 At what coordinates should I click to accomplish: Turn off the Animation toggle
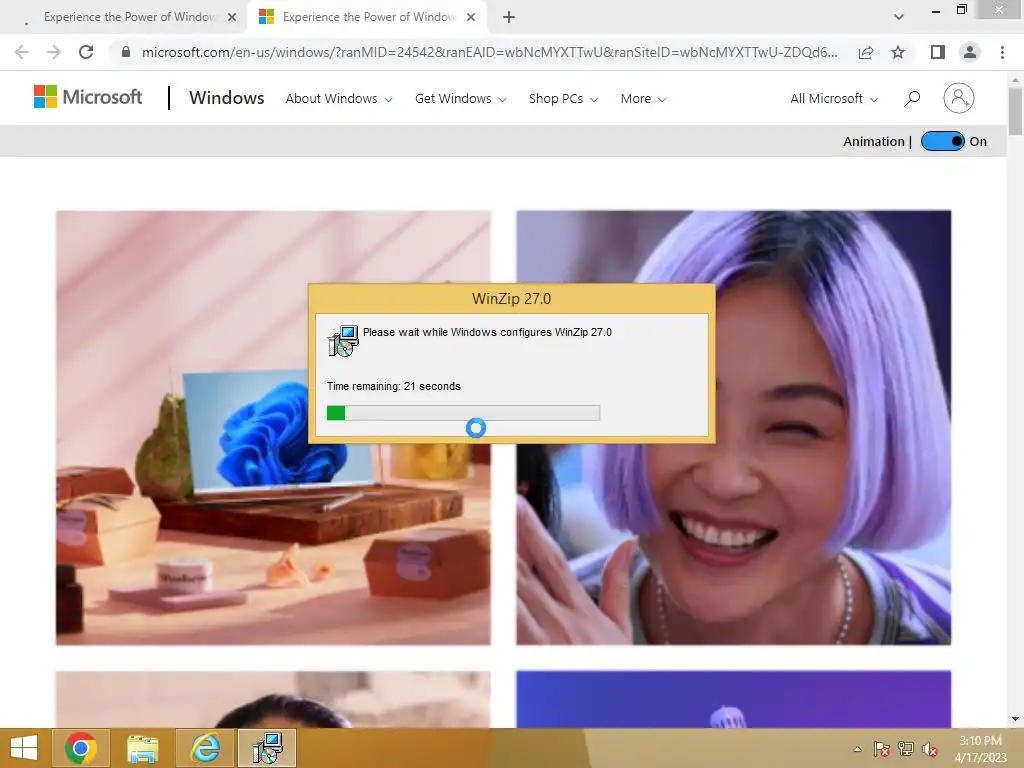[942, 141]
